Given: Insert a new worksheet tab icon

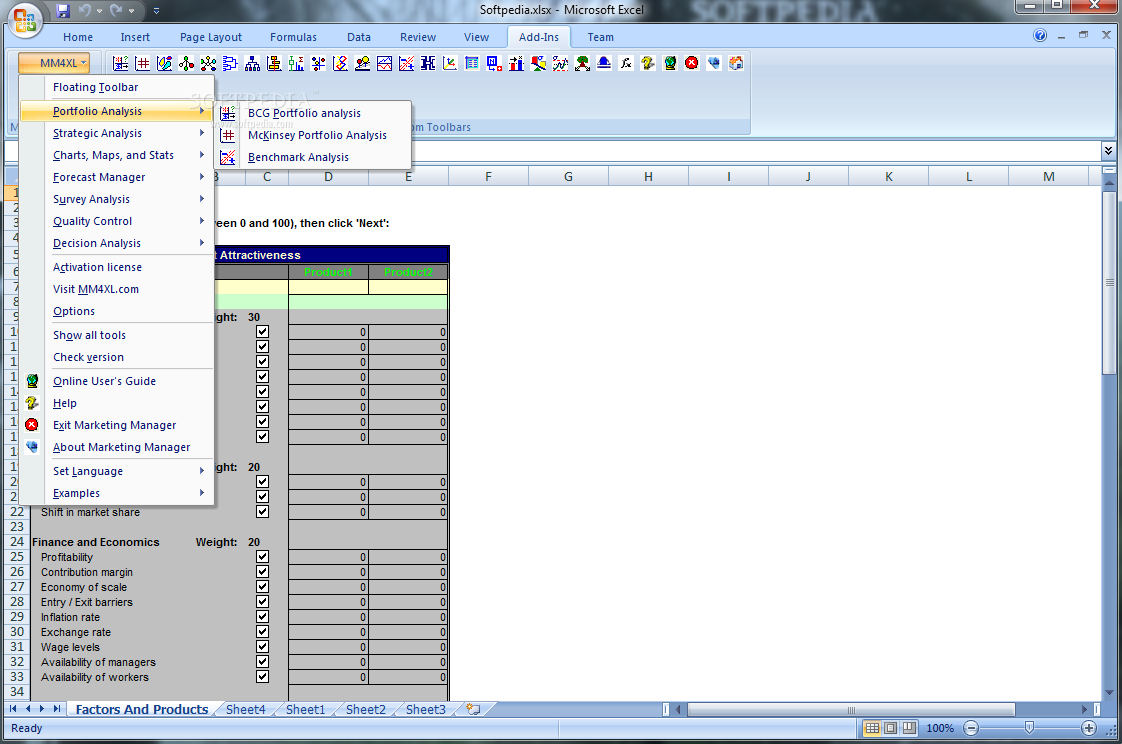Looking at the screenshot, I should (x=473, y=709).
